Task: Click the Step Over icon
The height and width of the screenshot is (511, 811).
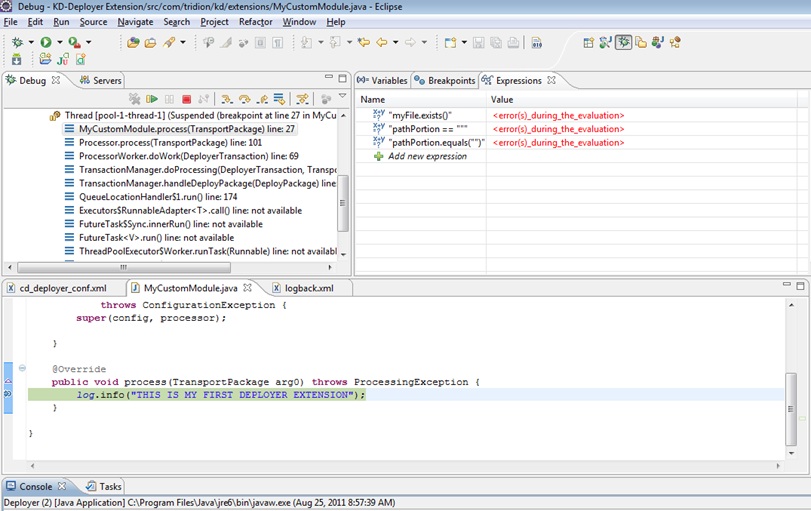Action: point(244,99)
